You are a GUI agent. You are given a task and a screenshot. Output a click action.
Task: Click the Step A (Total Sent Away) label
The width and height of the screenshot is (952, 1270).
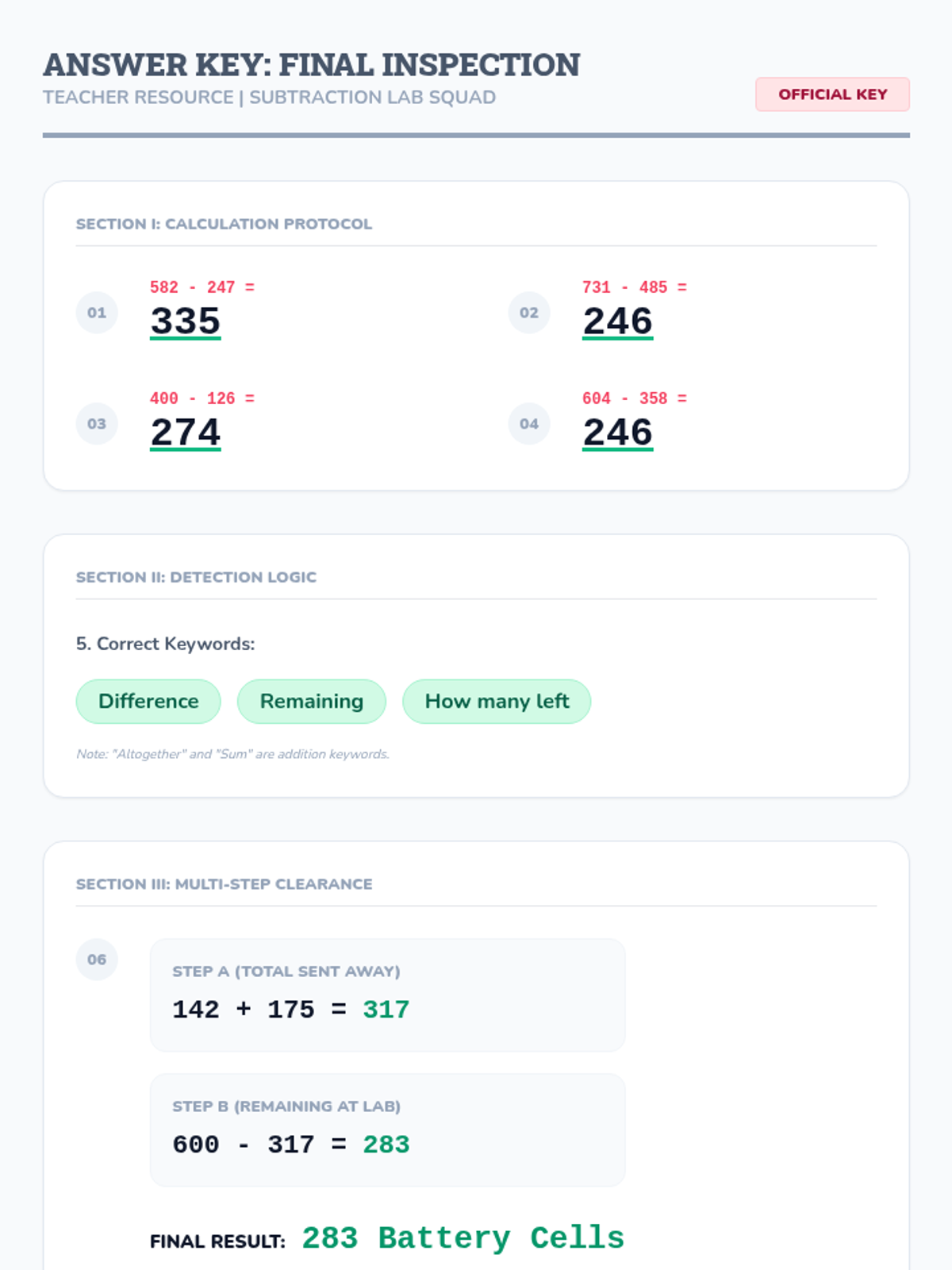pos(286,972)
